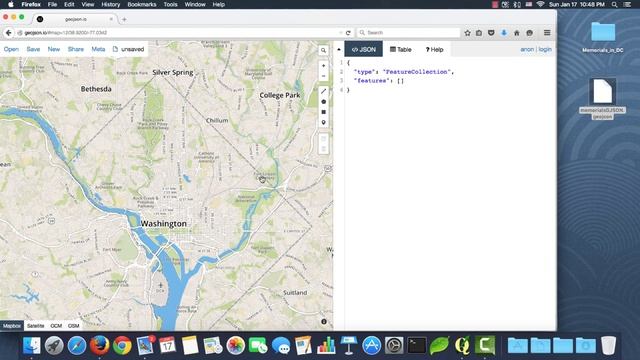Show bookmarks list icon in Firefox toolbar
The height and width of the screenshot is (360, 640).
tap(479, 33)
